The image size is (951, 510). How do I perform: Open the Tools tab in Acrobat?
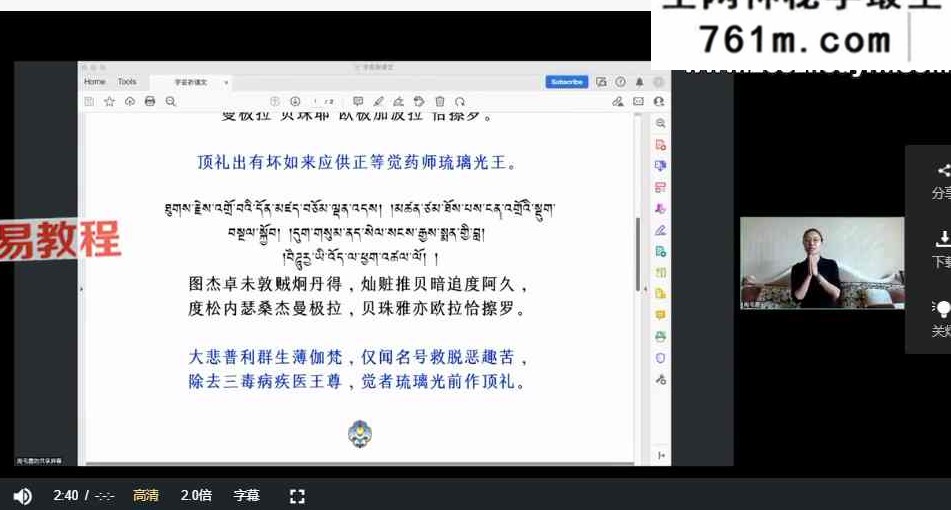(x=127, y=81)
